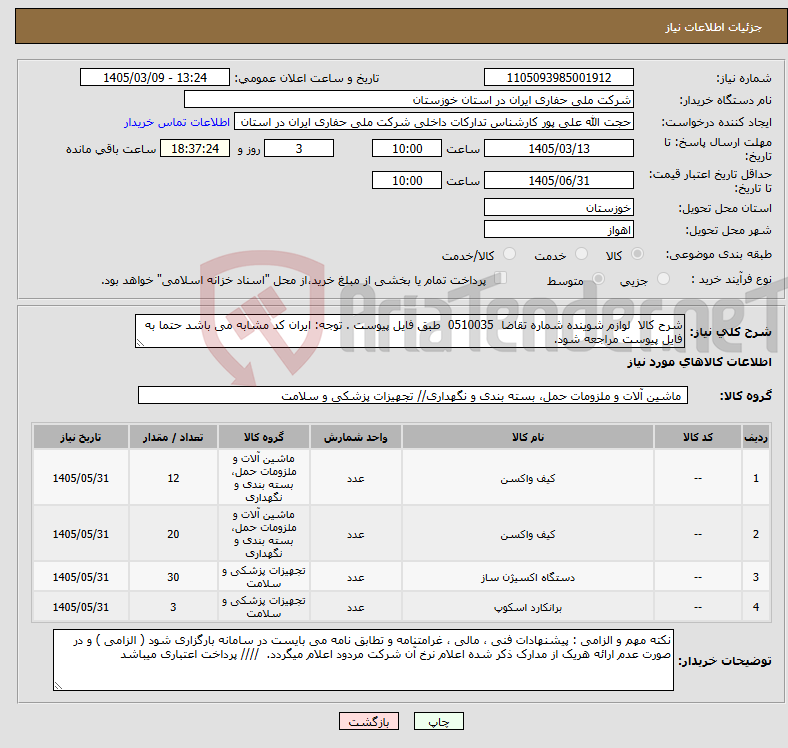Click response deadline date 1405/03/13 field
This screenshot has height=748, width=788.
coord(558,148)
